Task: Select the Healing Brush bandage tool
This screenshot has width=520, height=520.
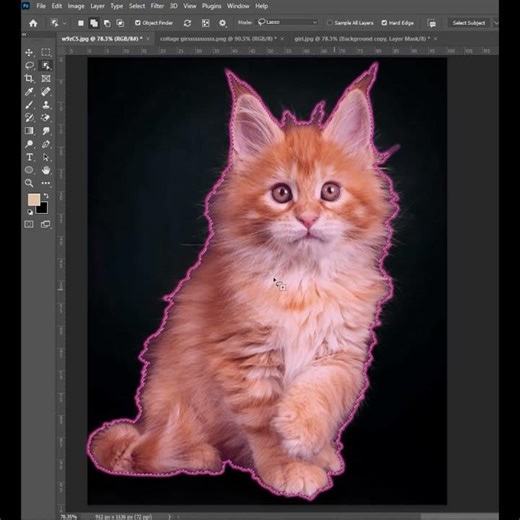Action: coord(46,91)
